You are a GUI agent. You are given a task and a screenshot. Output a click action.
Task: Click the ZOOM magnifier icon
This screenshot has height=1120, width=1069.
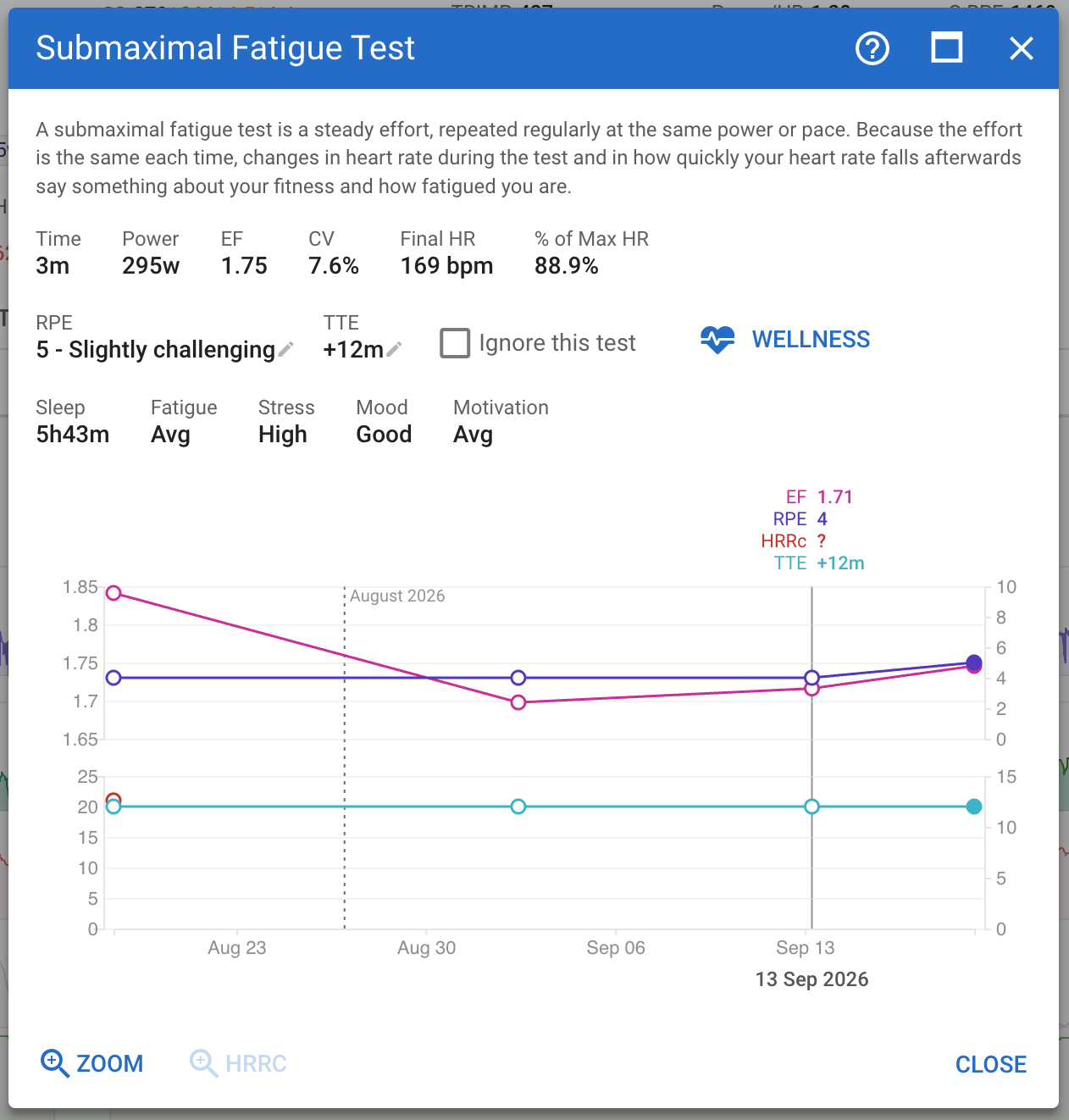(x=55, y=1063)
